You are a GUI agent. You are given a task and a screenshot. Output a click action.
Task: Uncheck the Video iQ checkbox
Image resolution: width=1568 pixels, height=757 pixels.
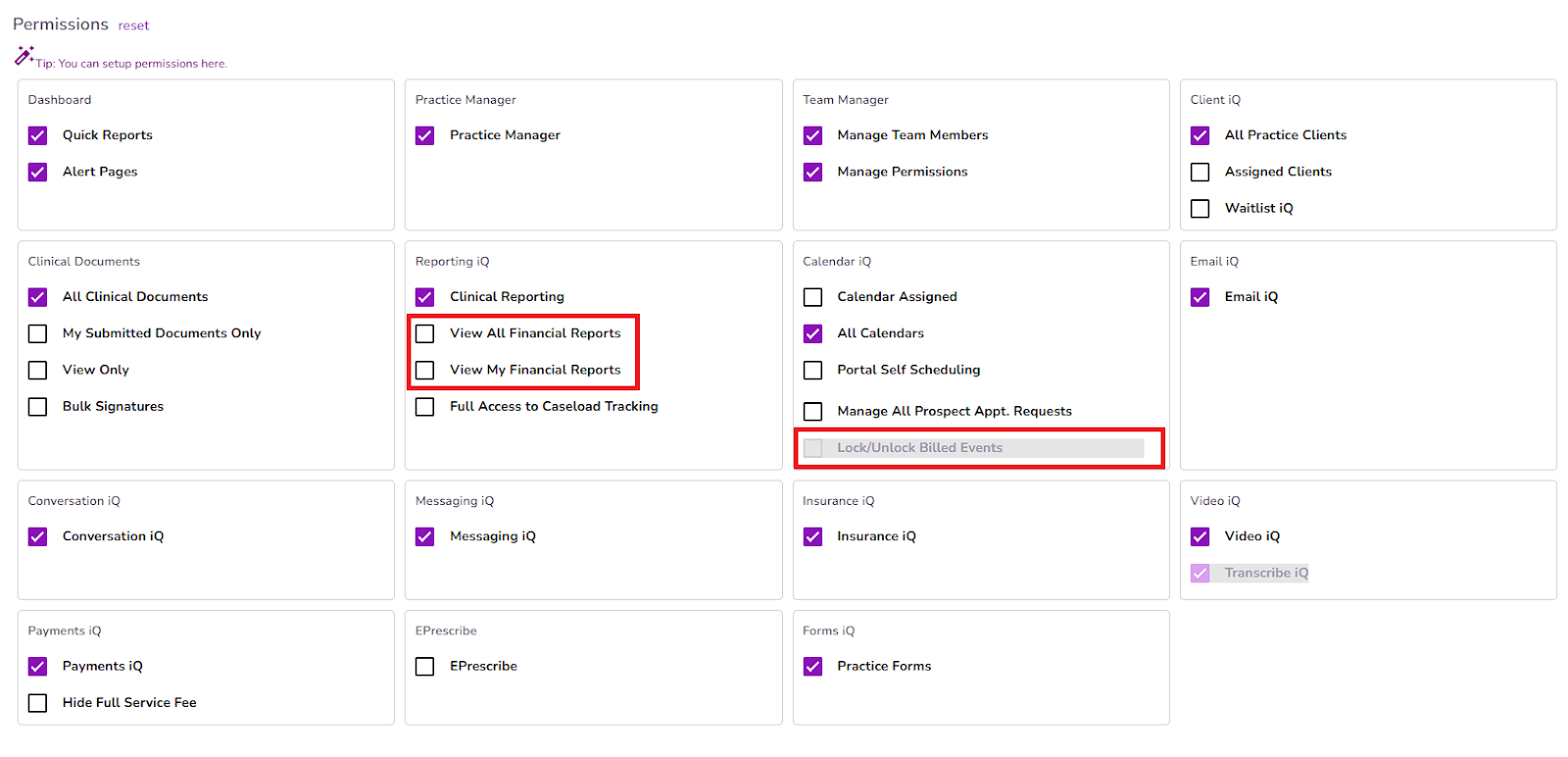tap(1200, 536)
